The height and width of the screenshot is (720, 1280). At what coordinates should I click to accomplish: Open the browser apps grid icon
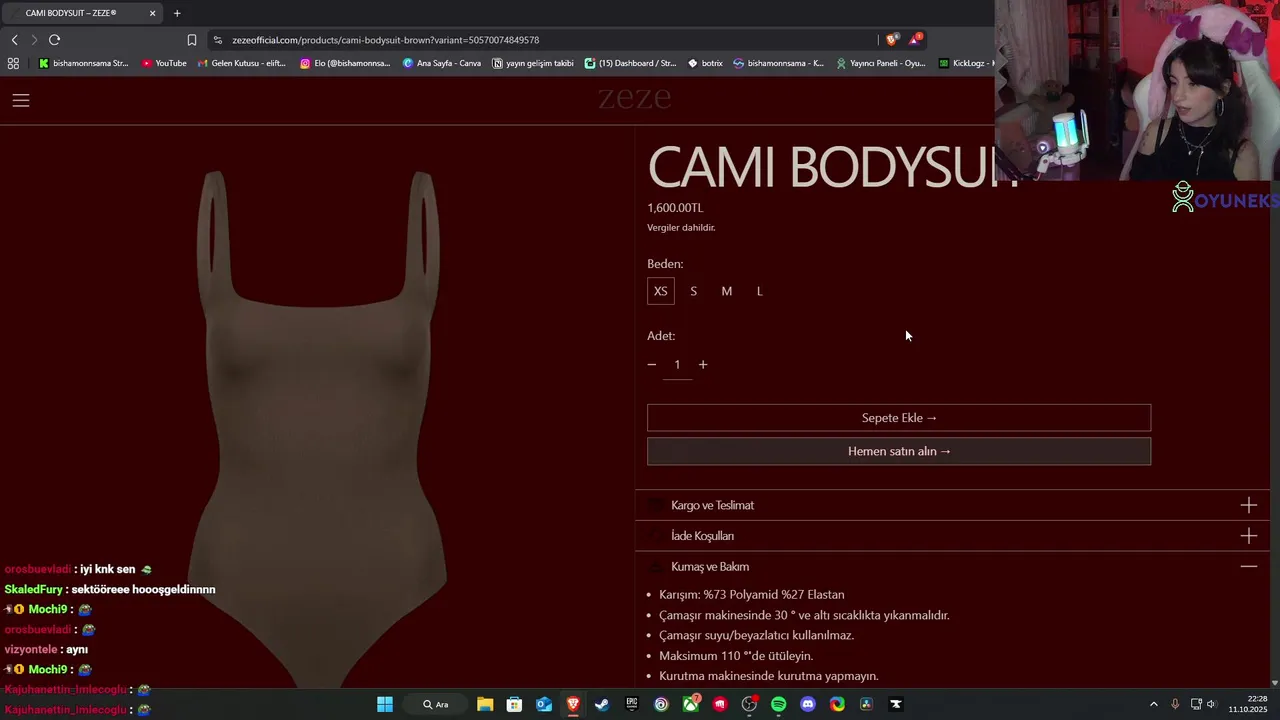[x=13, y=63]
